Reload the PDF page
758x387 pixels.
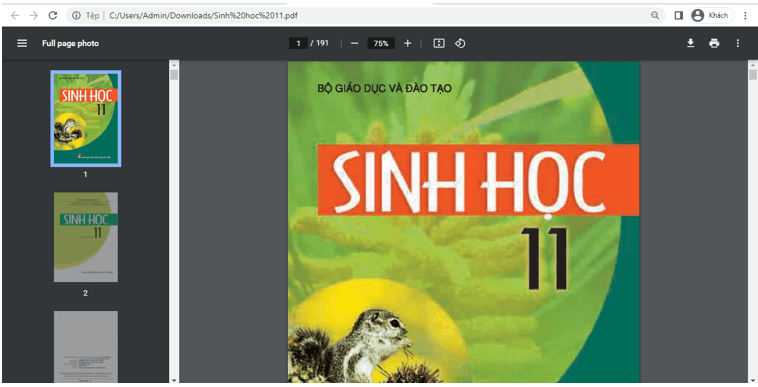tap(53, 15)
